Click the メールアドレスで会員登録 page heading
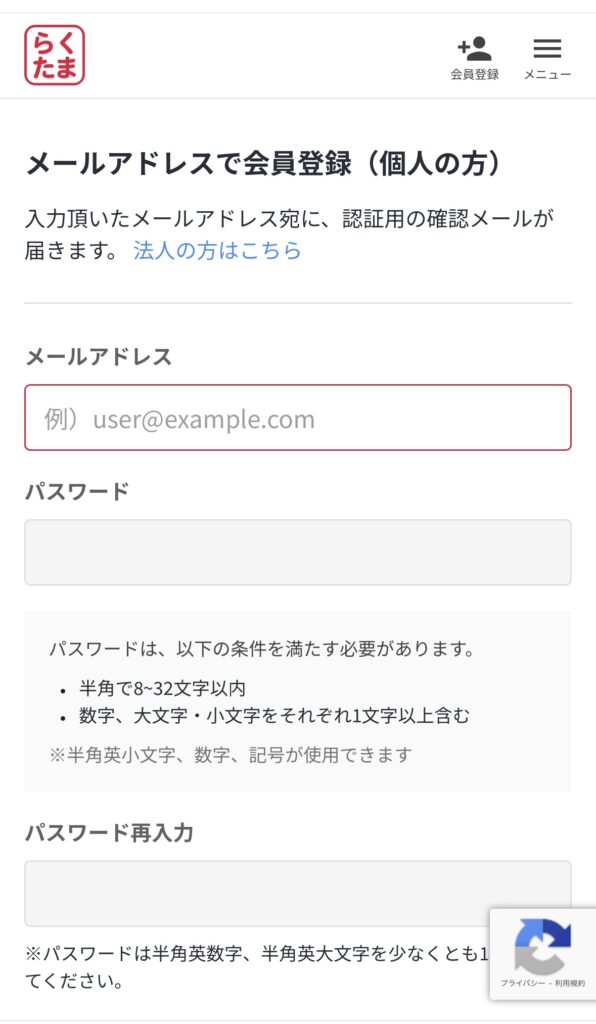The image size is (596, 1024). (263, 163)
